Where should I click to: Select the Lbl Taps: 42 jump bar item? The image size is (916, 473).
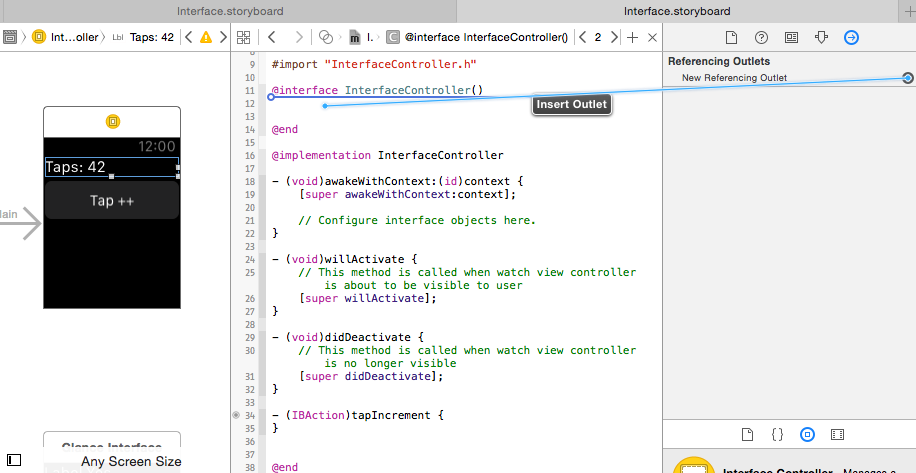tap(143, 37)
